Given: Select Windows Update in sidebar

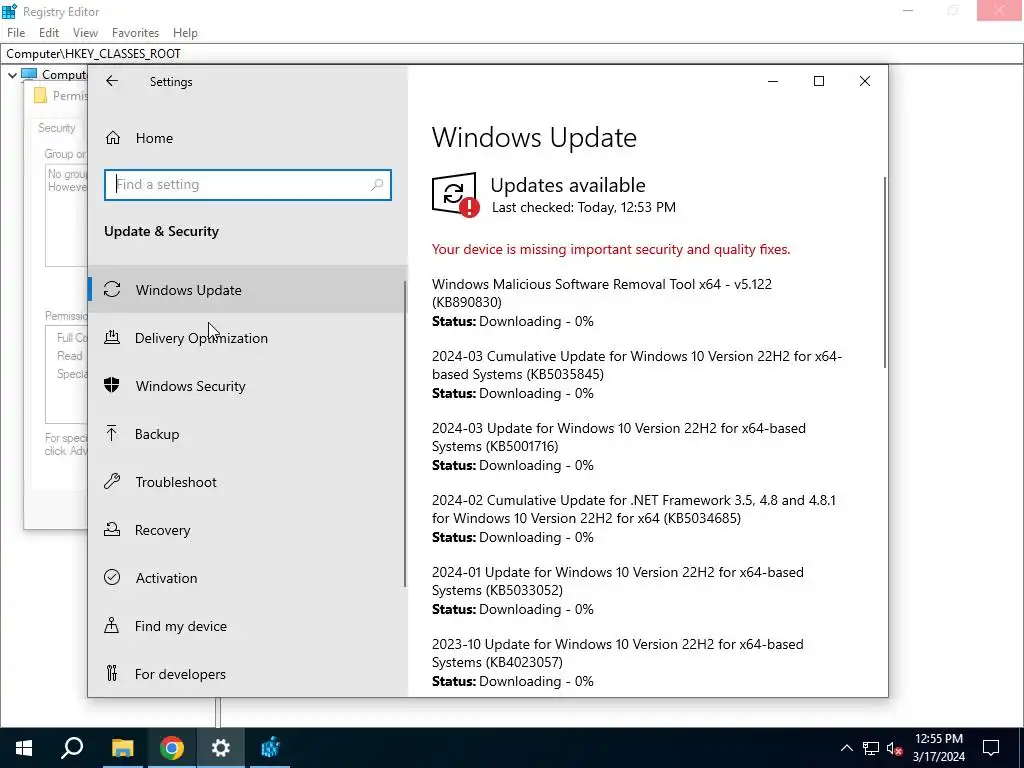Looking at the screenshot, I should (x=247, y=289).
